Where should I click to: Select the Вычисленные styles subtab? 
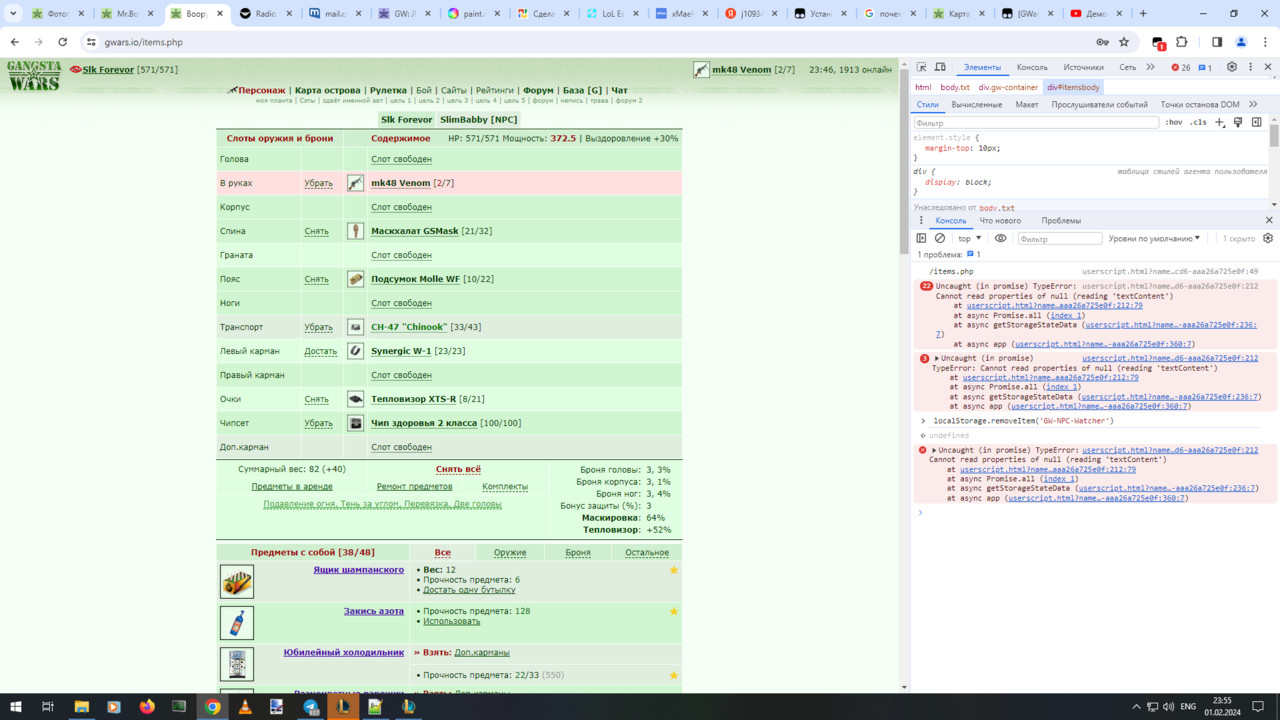coord(976,104)
